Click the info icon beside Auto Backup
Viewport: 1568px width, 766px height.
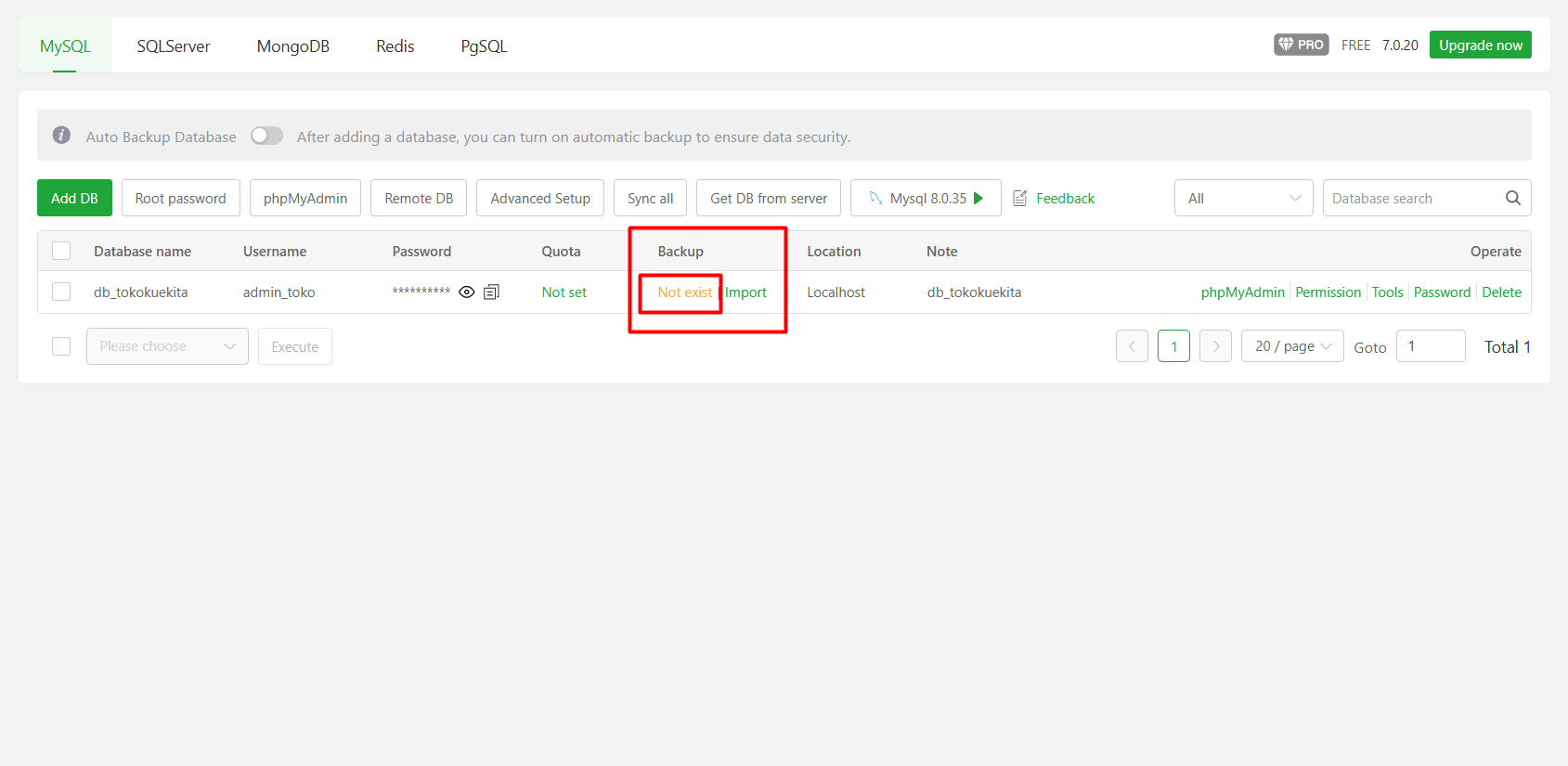point(61,136)
